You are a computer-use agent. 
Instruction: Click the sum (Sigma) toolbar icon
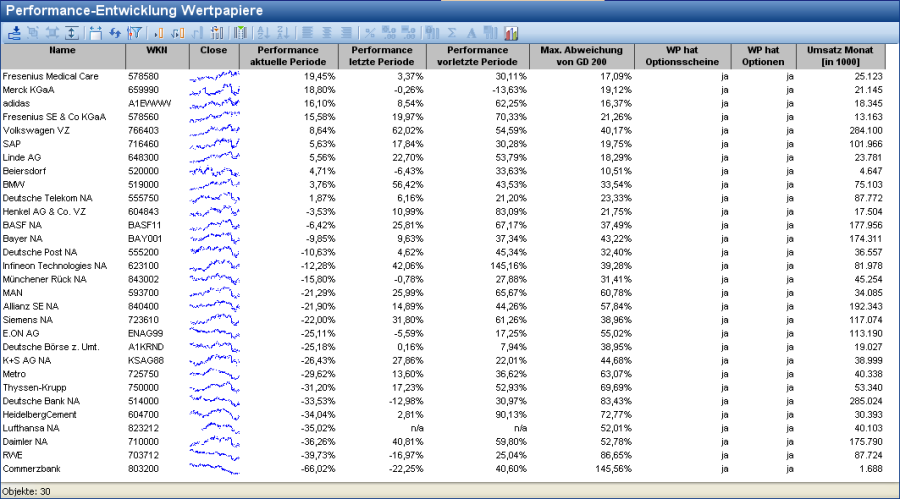tap(452, 33)
